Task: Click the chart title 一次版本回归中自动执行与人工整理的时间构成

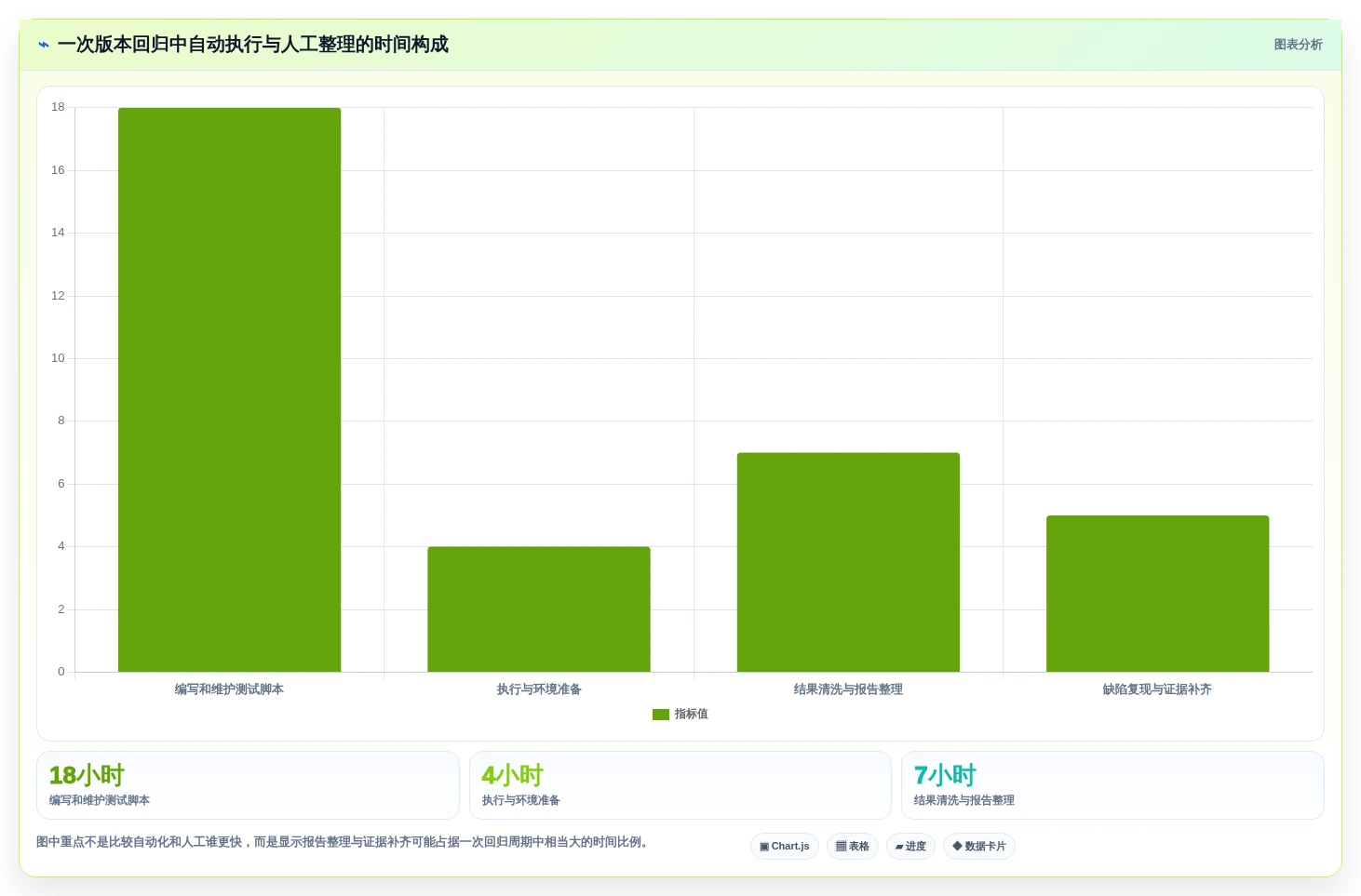Action: (x=253, y=45)
